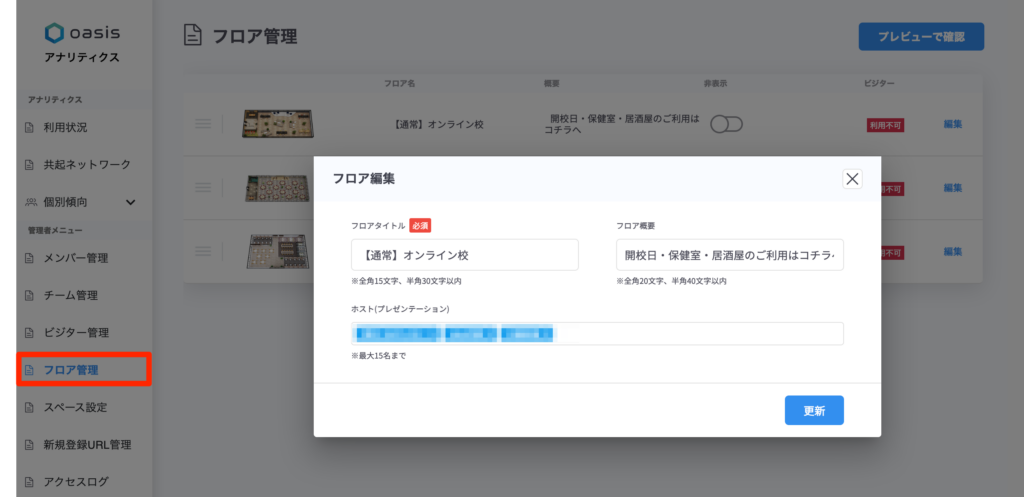
Task: Click the メンバー管理 sidebar icon
Action: pos(30,258)
